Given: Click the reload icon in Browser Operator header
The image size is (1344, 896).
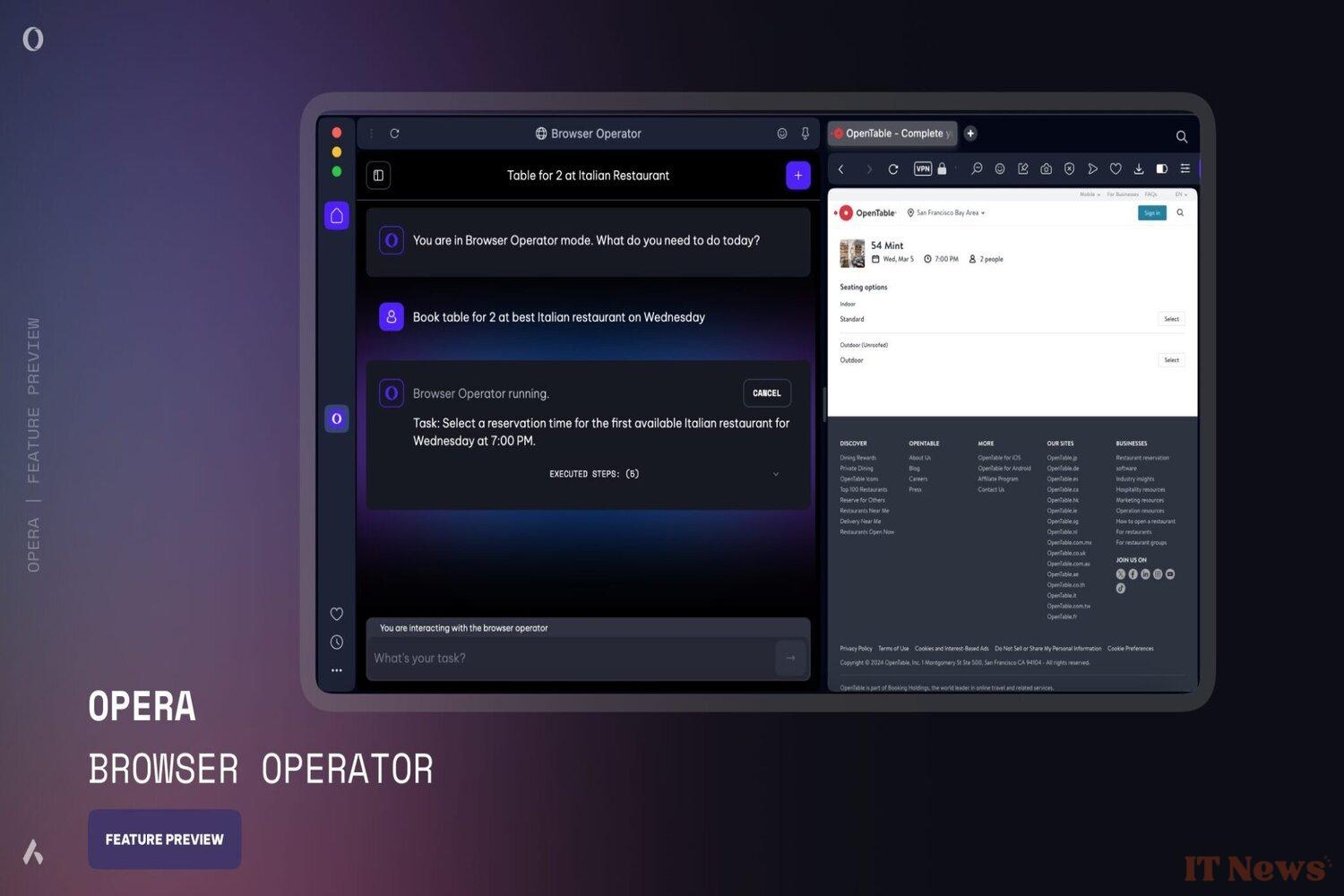Looking at the screenshot, I should pos(394,134).
